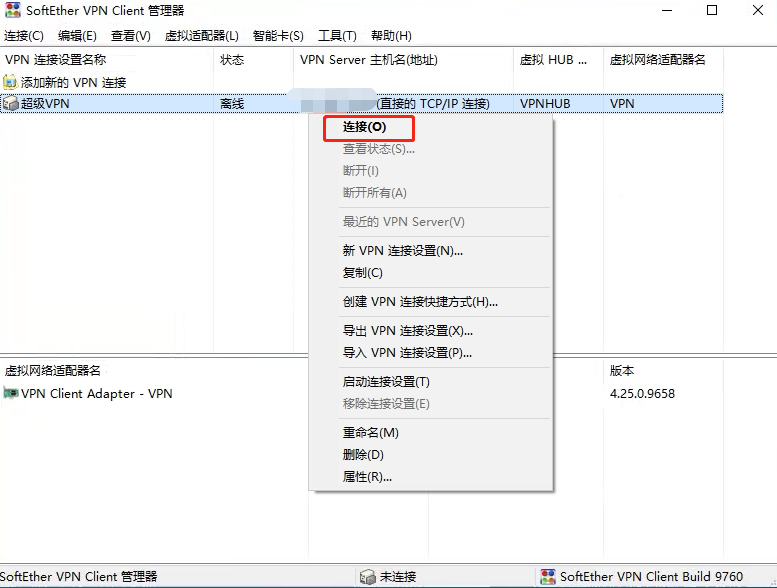Open the 虚拟适配器(L) menu
This screenshot has width=777, height=588.
[x=202, y=36]
